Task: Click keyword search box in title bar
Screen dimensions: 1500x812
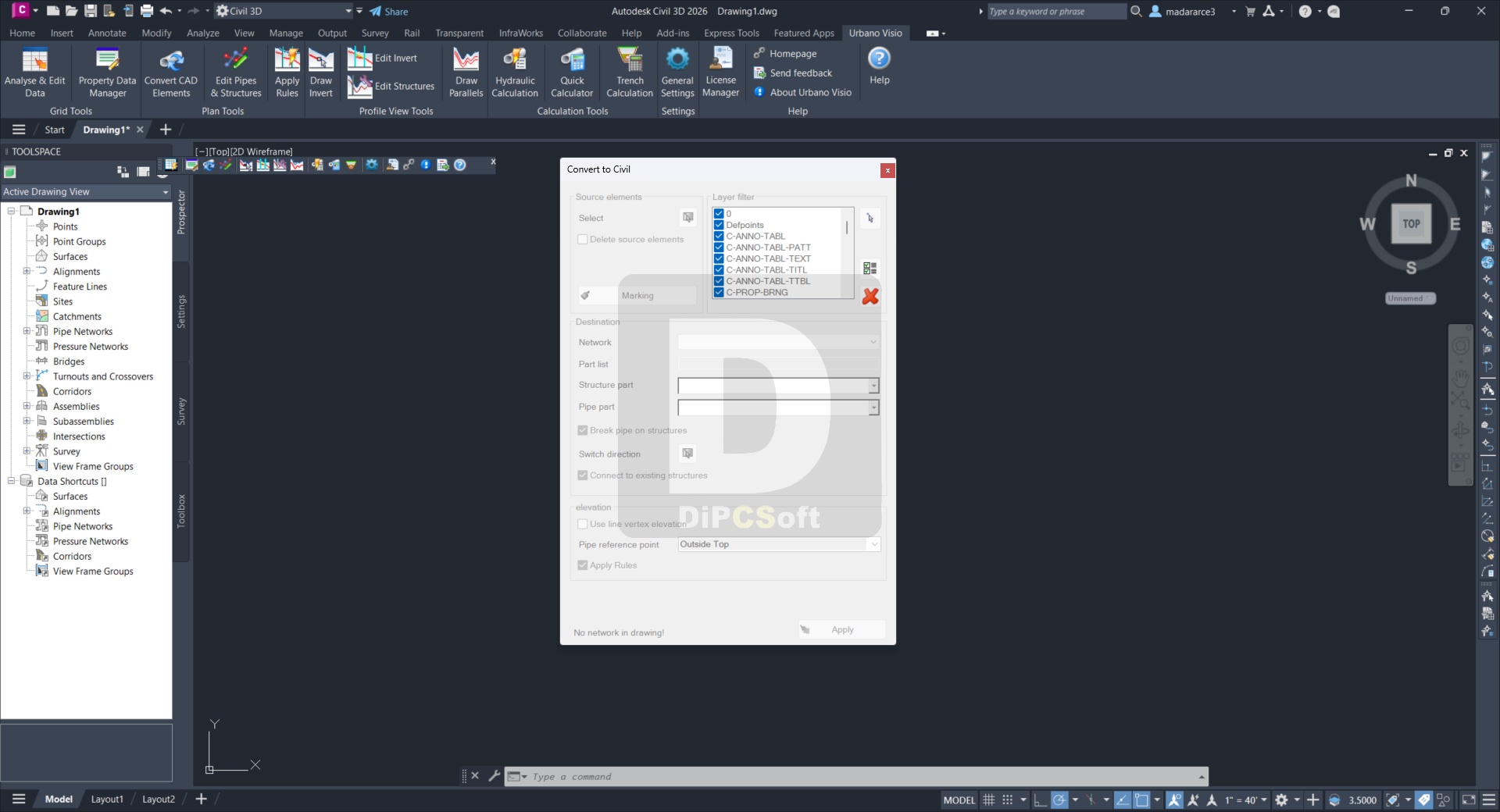Action: click(1056, 12)
